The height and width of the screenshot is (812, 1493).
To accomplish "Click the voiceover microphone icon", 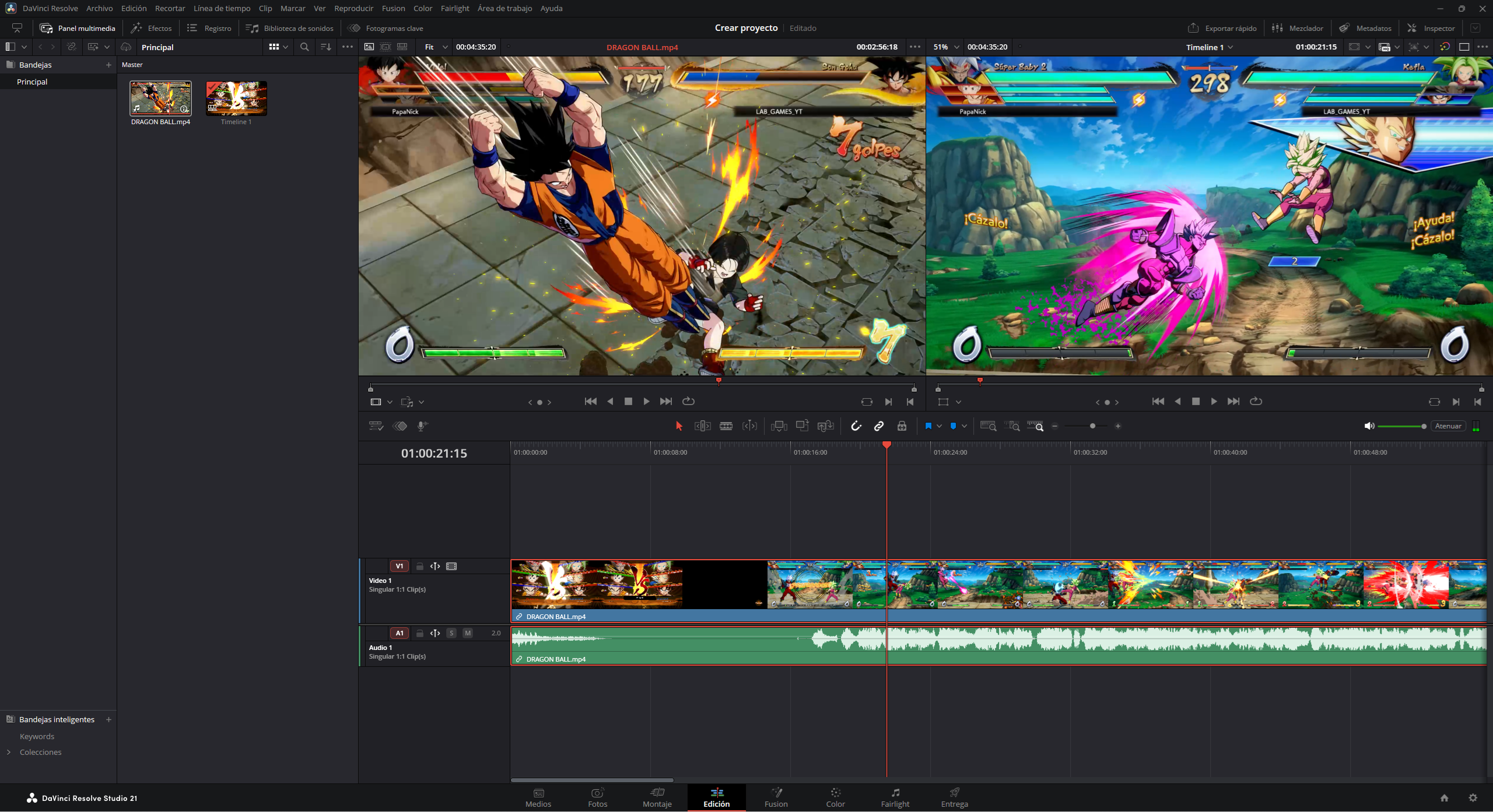I will (x=423, y=426).
